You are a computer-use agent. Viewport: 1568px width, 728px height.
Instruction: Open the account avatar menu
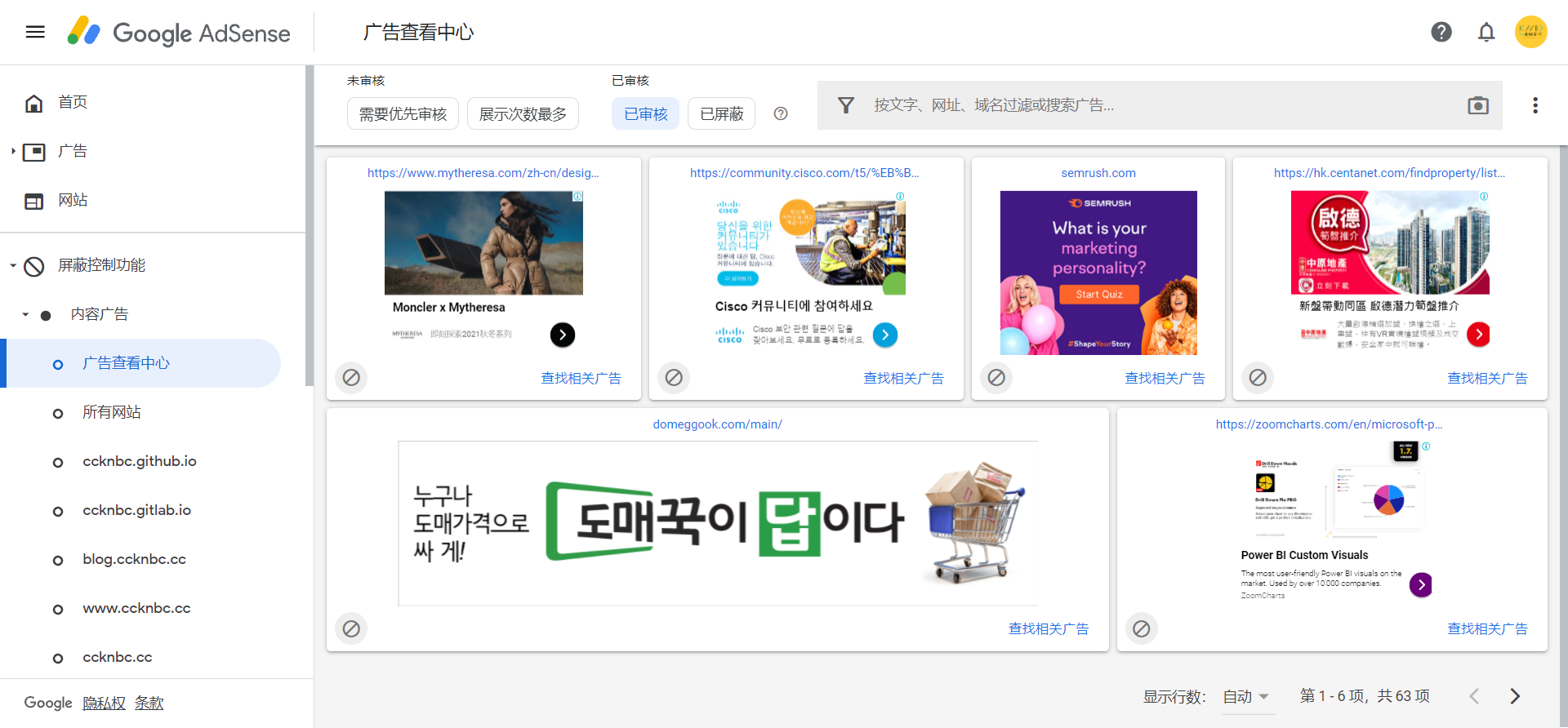[1531, 32]
